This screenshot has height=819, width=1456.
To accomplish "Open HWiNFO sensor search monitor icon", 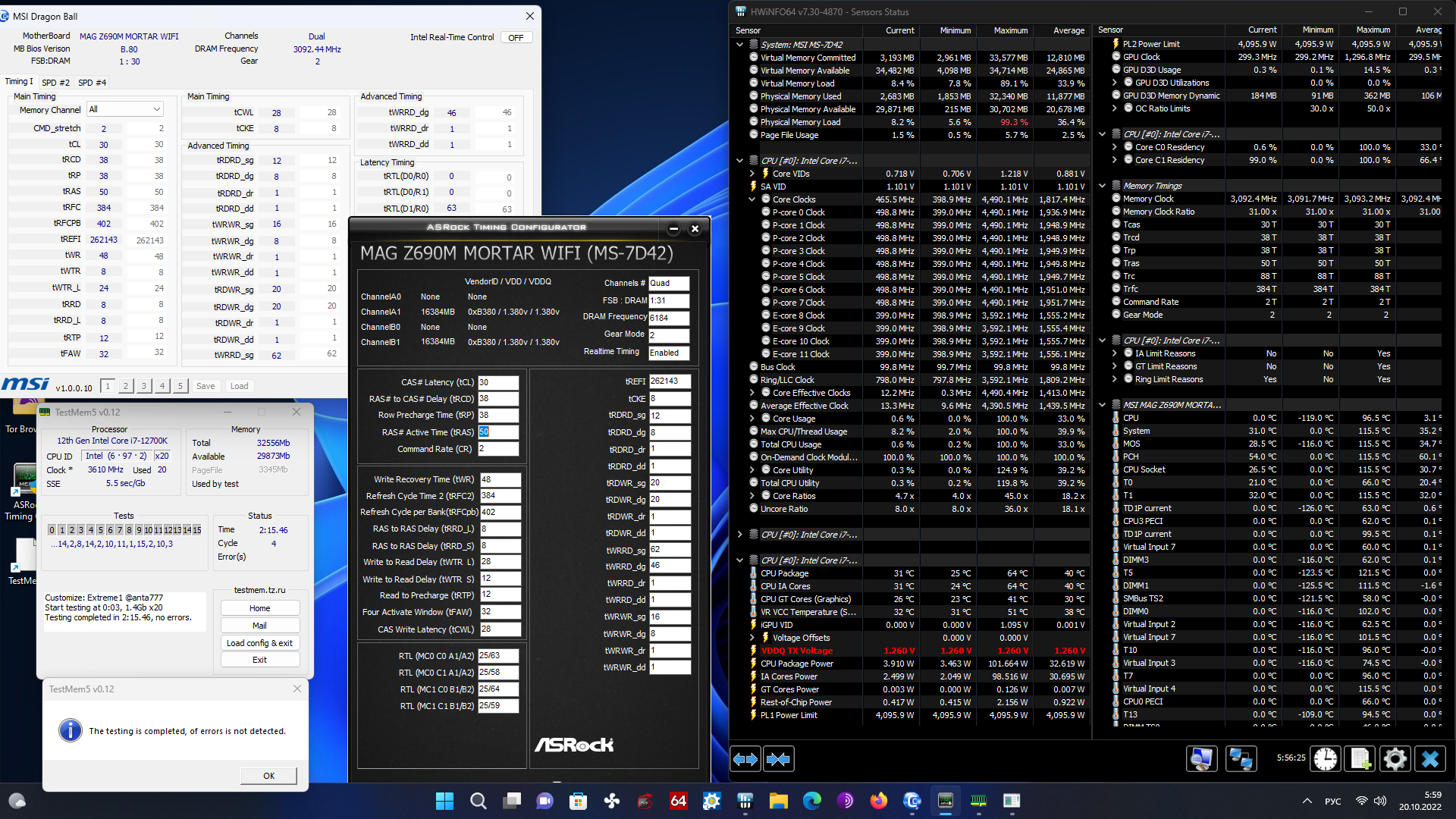I will [x=1202, y=759].
